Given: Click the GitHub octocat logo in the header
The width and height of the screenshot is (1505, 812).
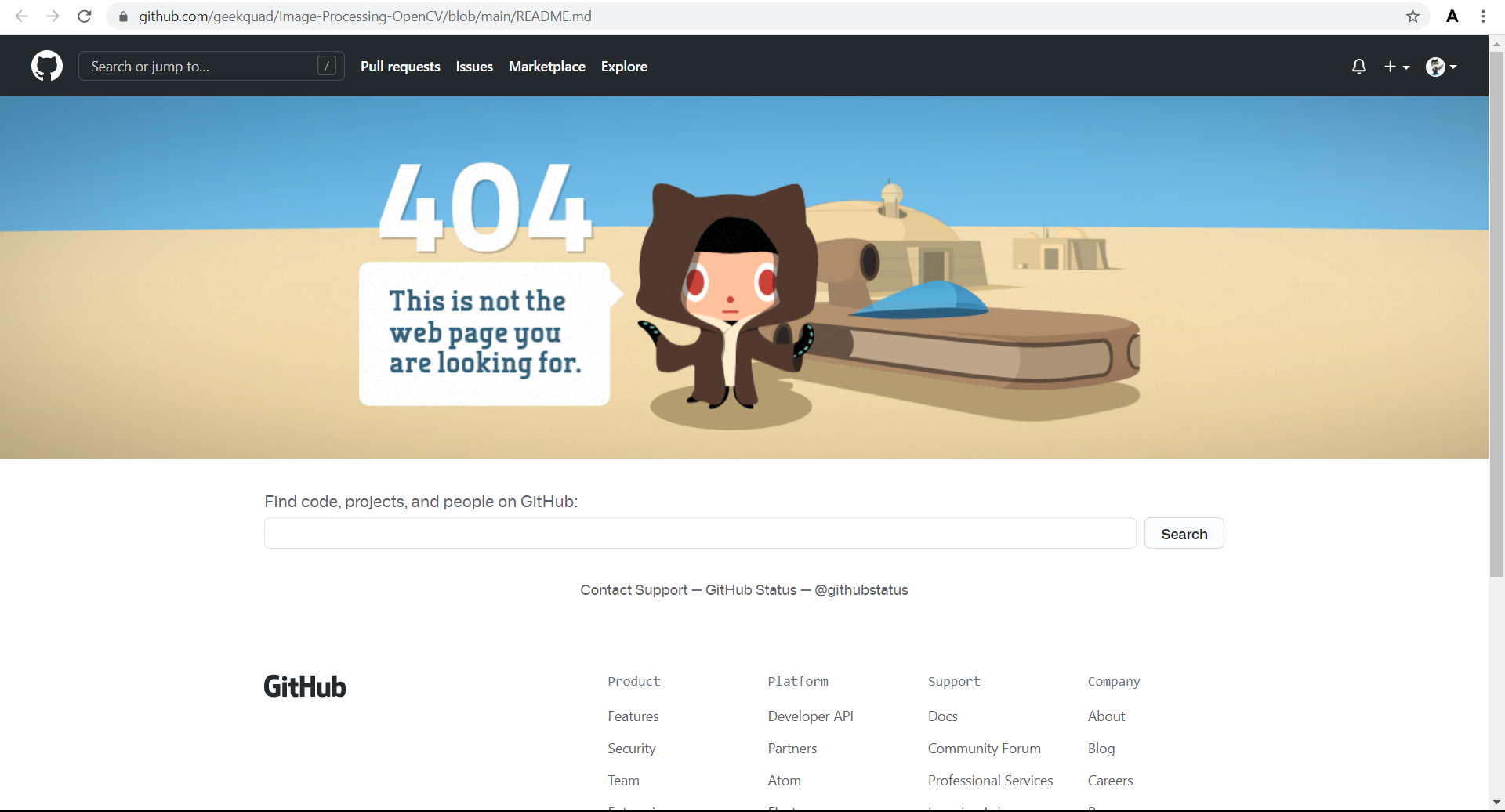Looking at the screenshot, I should click(x=46, y=66).
